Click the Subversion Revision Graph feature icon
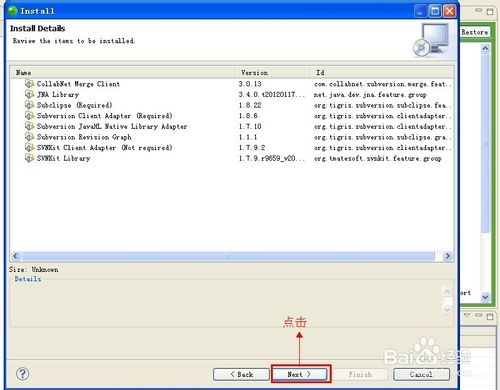The image size is (500, 390). [29, 137]
